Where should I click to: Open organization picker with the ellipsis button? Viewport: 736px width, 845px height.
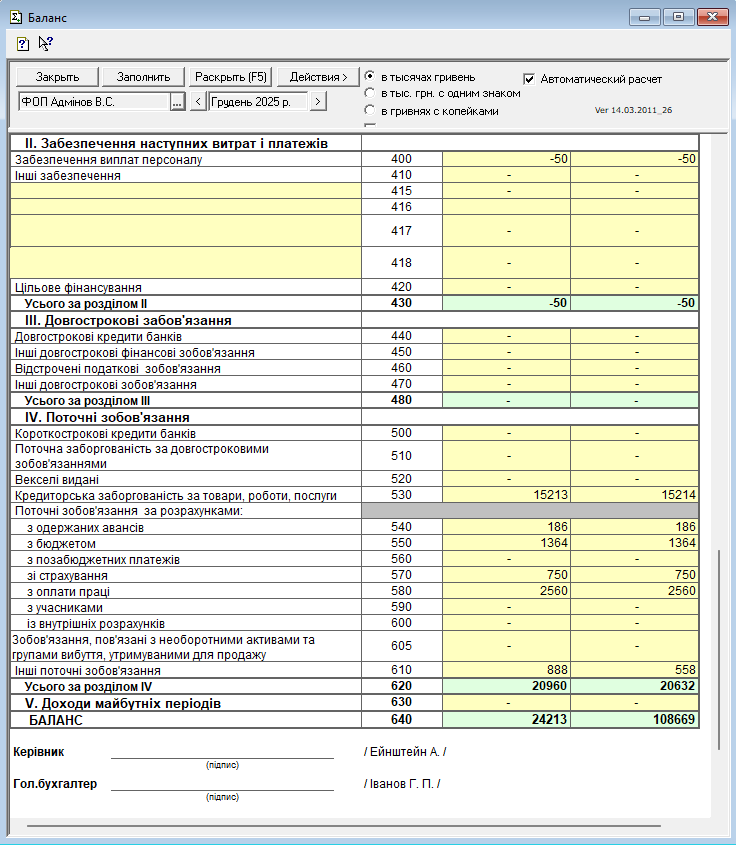177,102
